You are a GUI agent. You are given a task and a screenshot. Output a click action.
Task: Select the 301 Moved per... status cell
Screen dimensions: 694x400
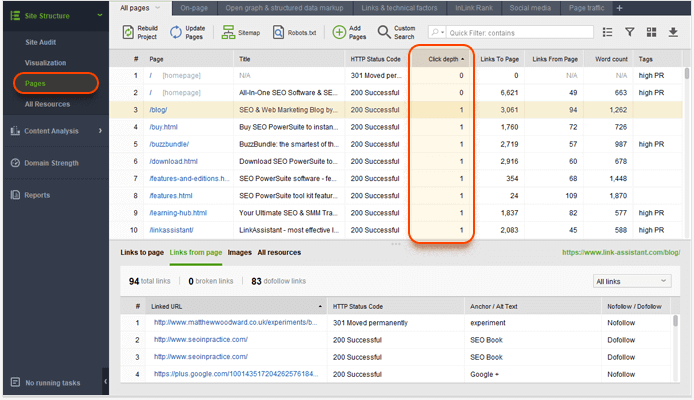(x=376, y=75)
